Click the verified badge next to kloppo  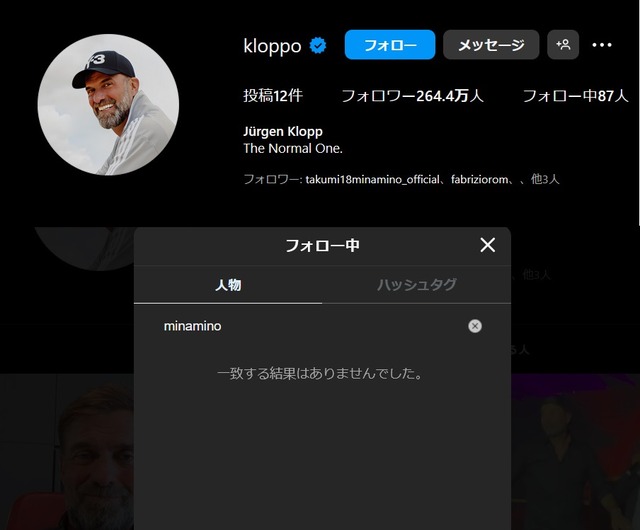(318, 45)
